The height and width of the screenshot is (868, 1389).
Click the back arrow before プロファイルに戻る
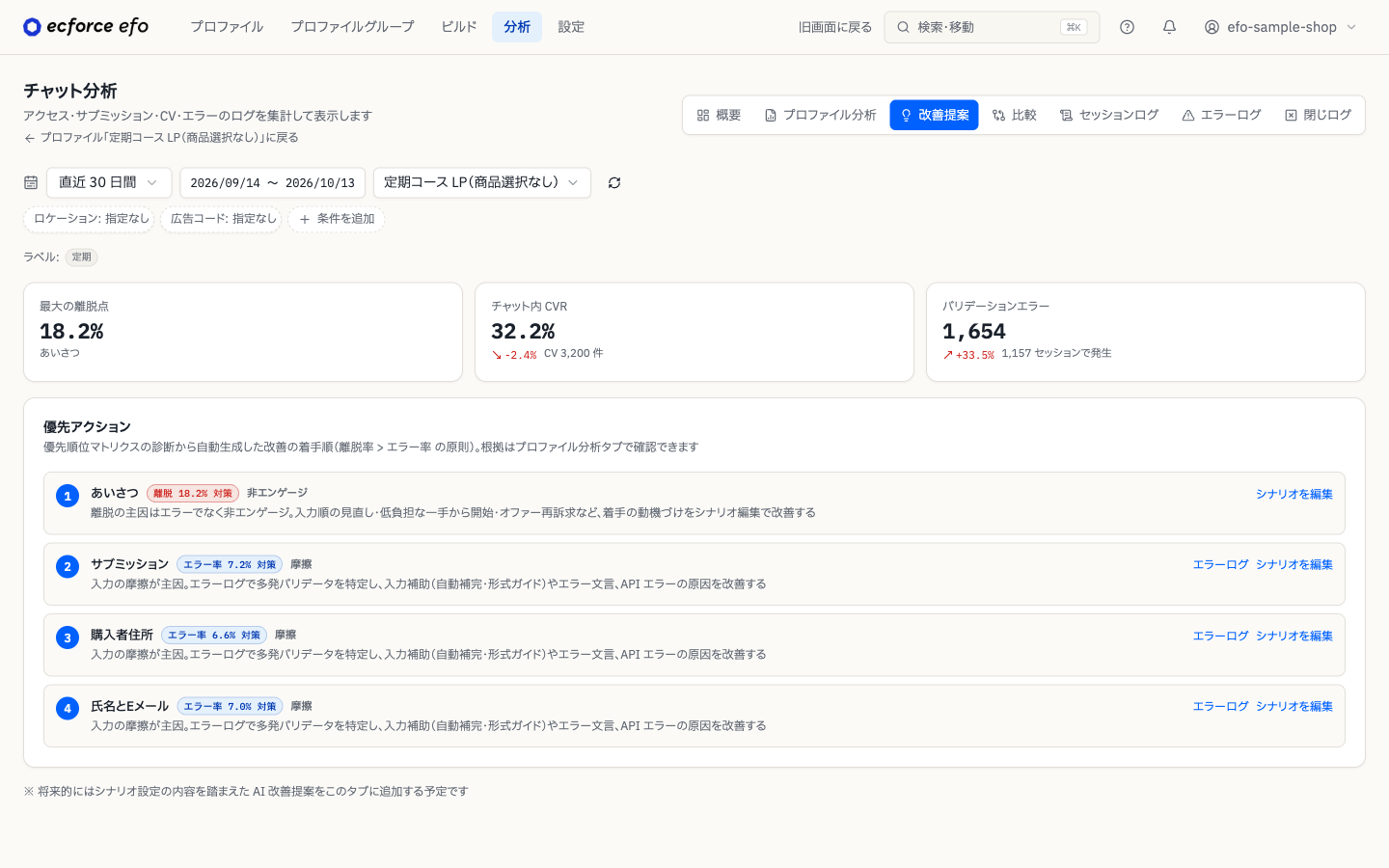point(30,138)
